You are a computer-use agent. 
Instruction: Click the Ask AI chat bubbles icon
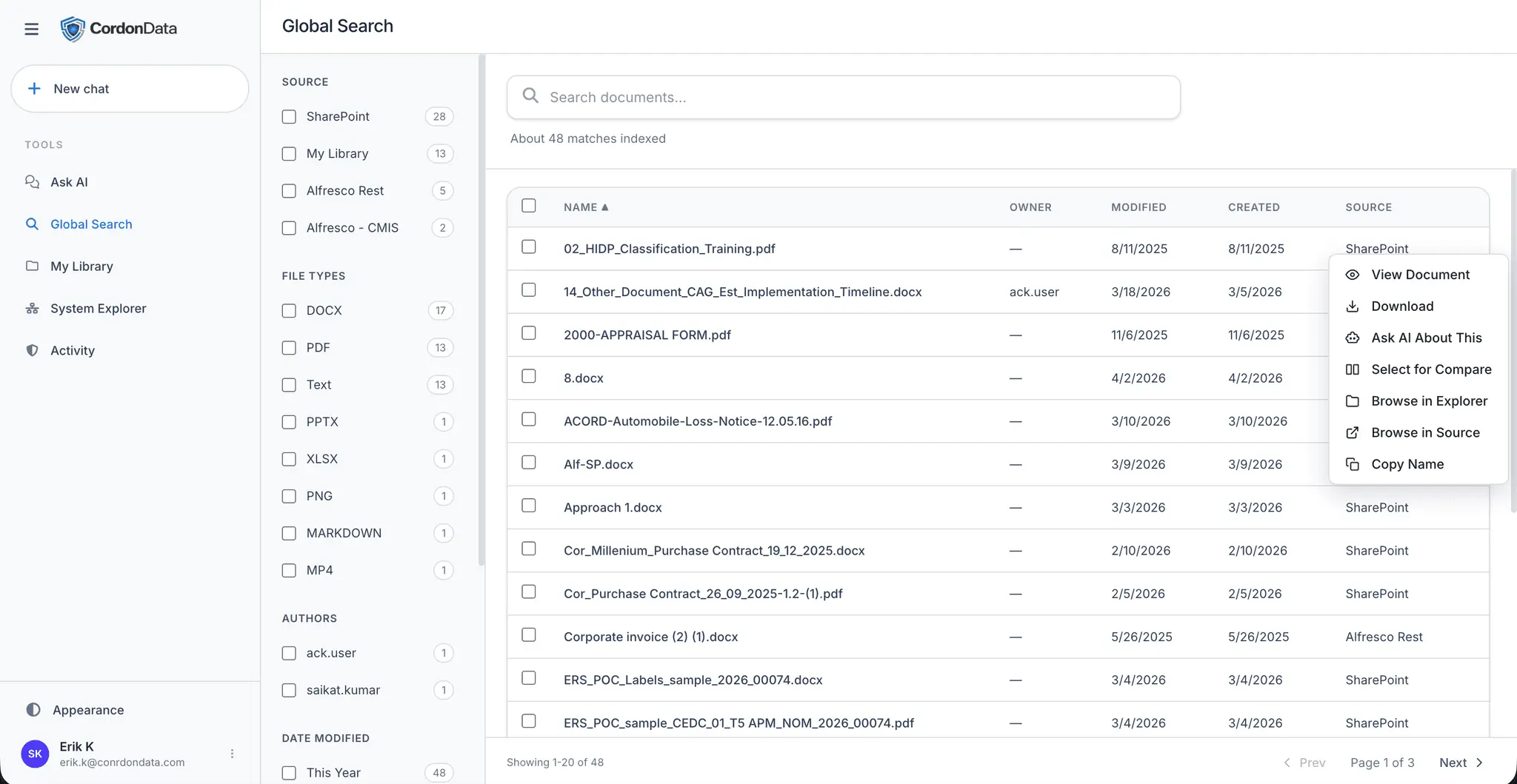[x=32, y=182]
